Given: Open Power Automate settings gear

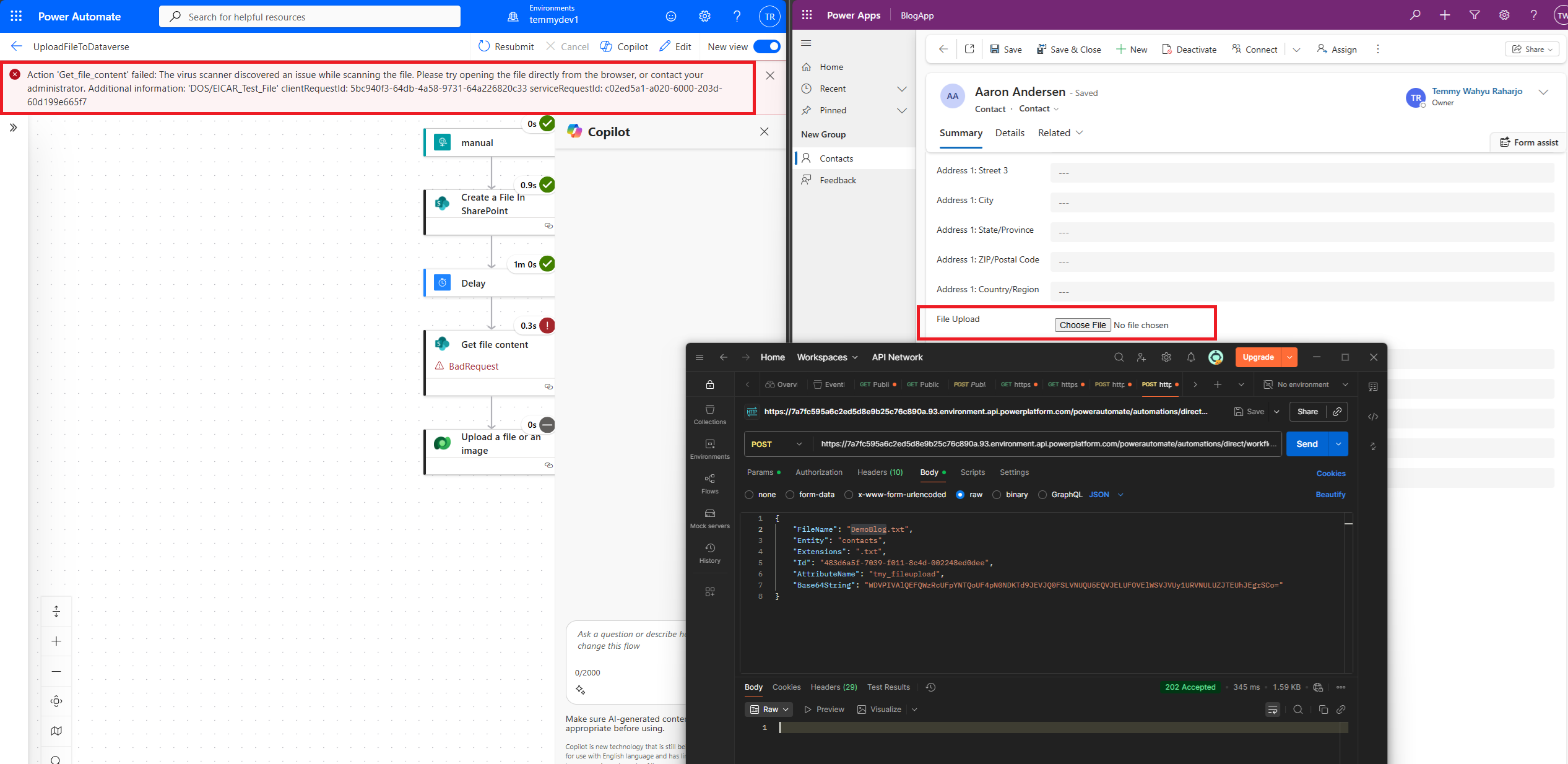Looking at the screenshot, I should click(x=704, y=17).
